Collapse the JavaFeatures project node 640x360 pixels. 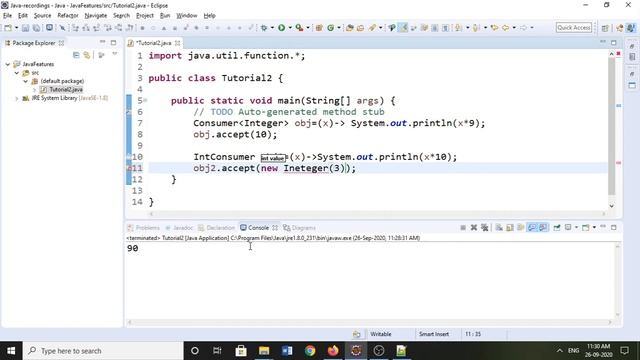click(x=8, y=64)
